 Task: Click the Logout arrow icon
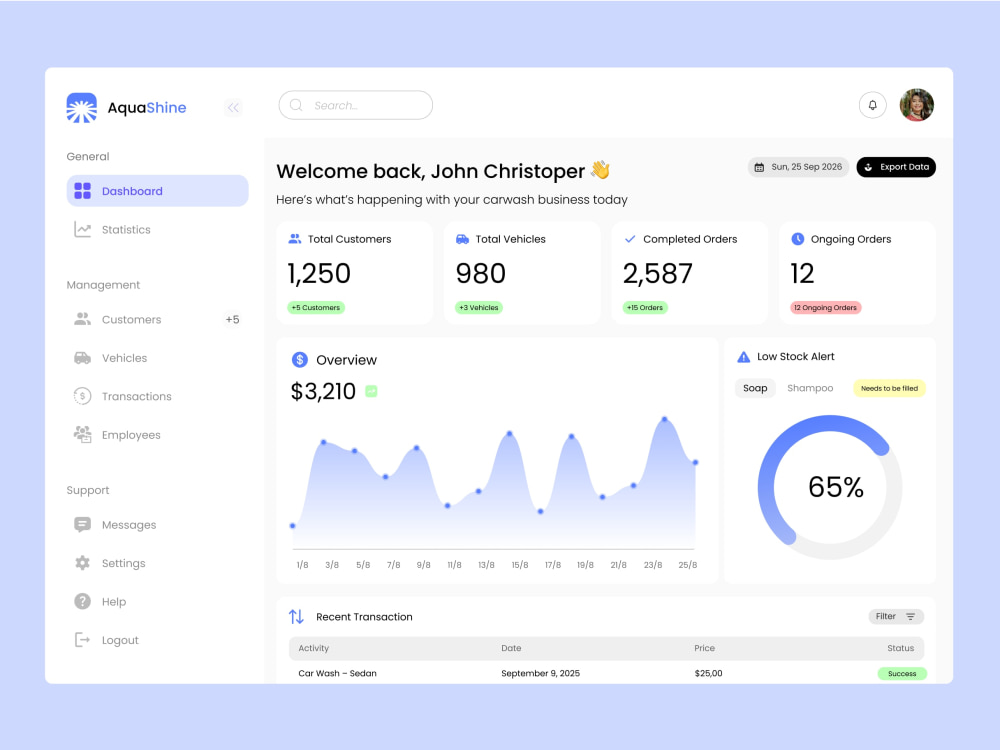(x=82, y=639)
